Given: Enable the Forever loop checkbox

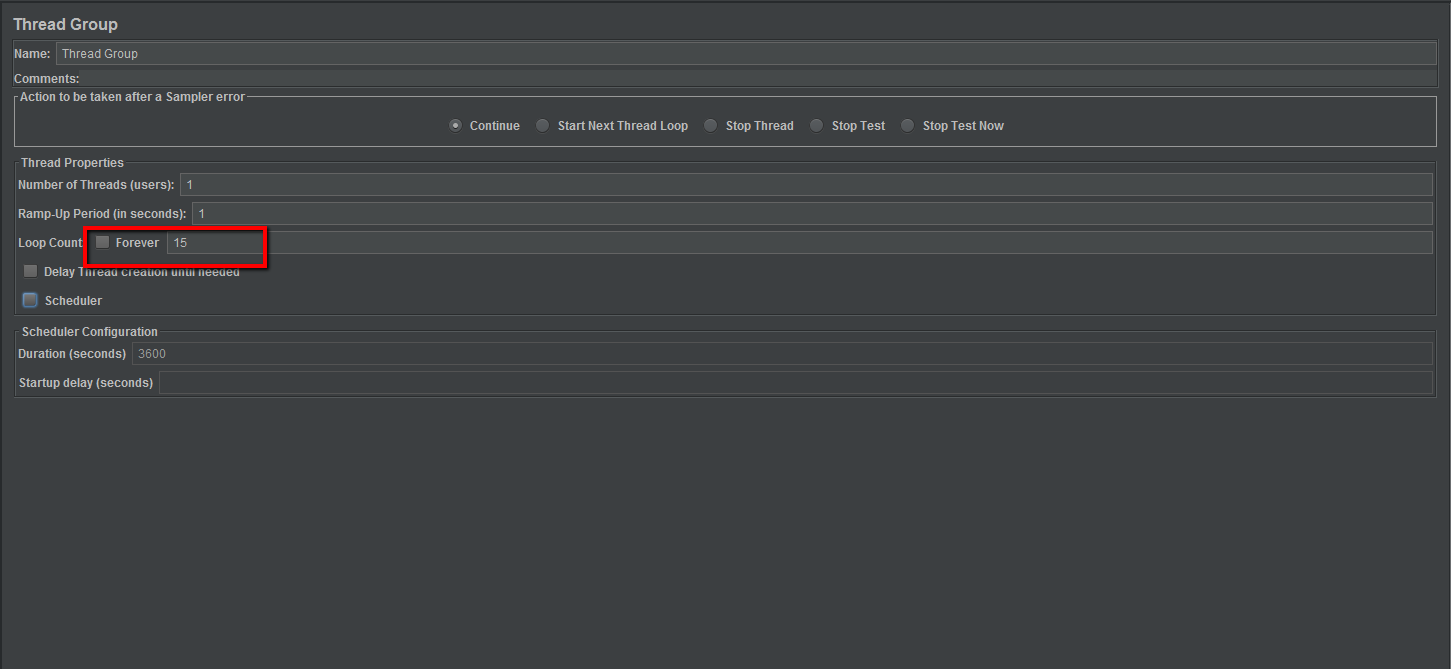Looking at the screenshot, I should point(103,243).
